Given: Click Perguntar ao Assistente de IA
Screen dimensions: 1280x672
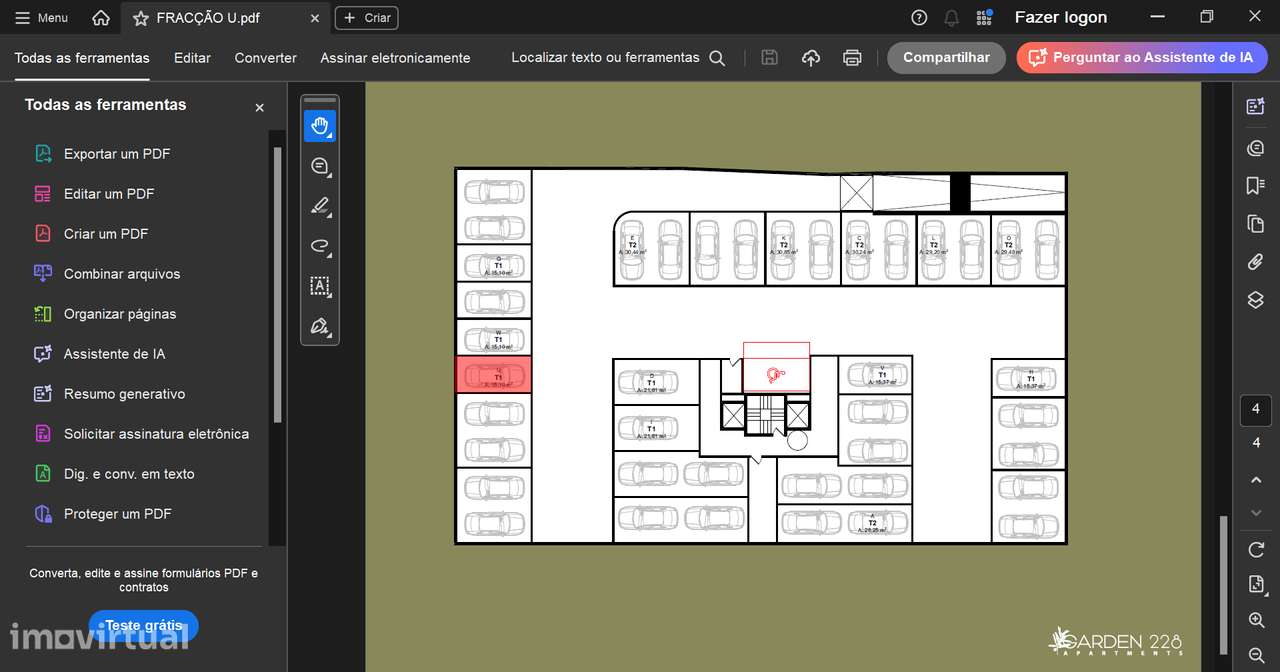Looking at the screenshot, I should pos(1142,58).
